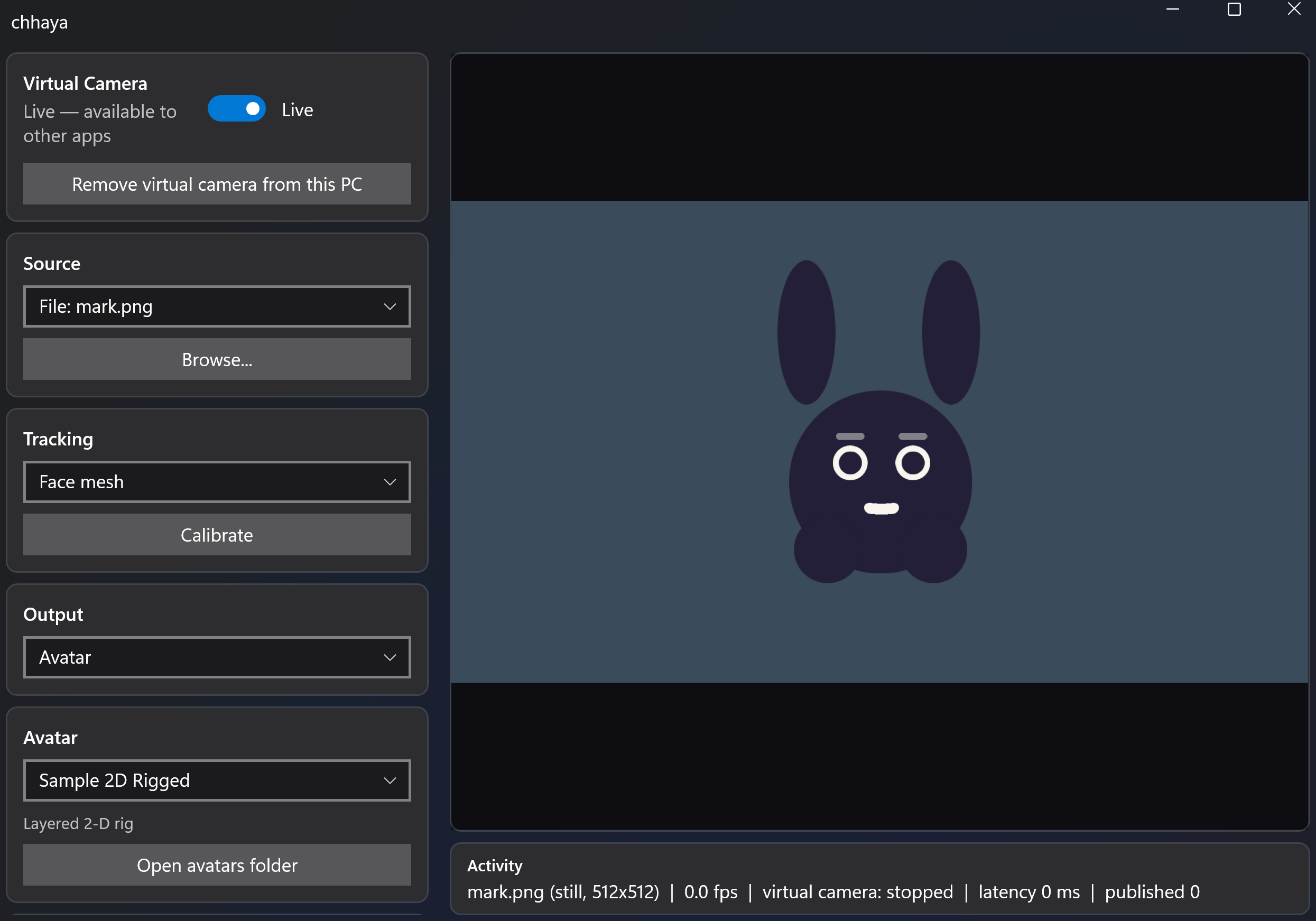Click the bunny avatar preview image
This screenshot has width=1316, height=921.
[879, 441]
